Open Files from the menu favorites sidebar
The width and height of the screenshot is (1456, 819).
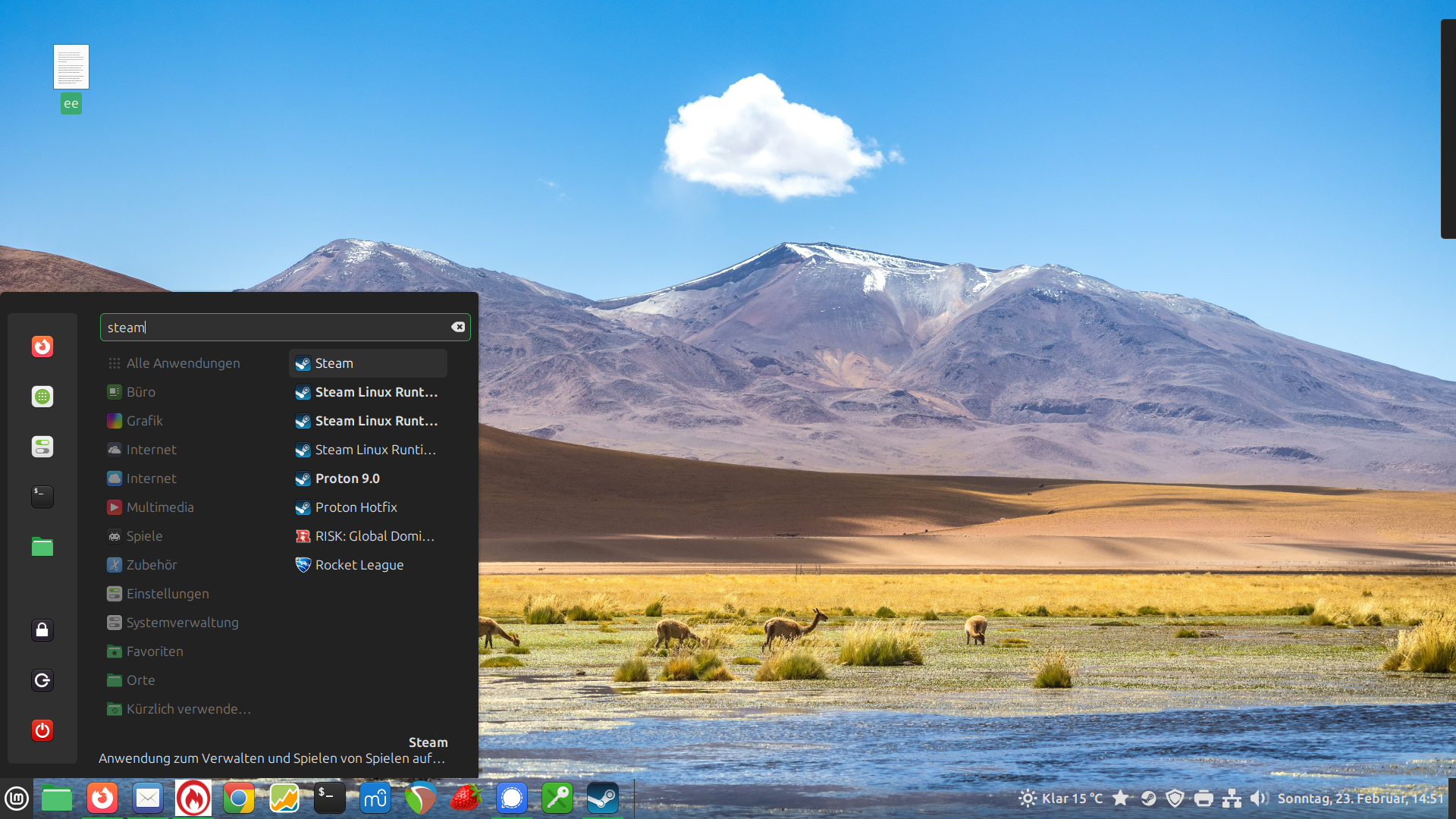(42, 547)
